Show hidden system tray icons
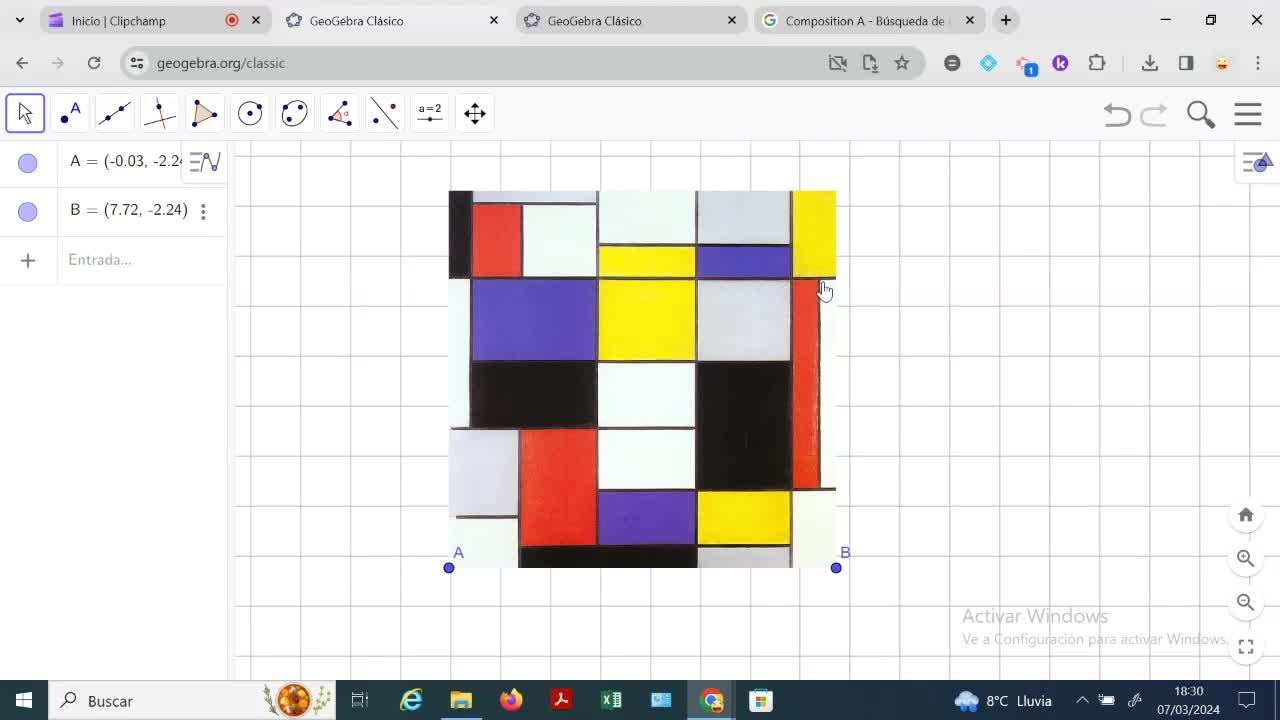Screen dimensions: 1280x720 point(1081,700)
